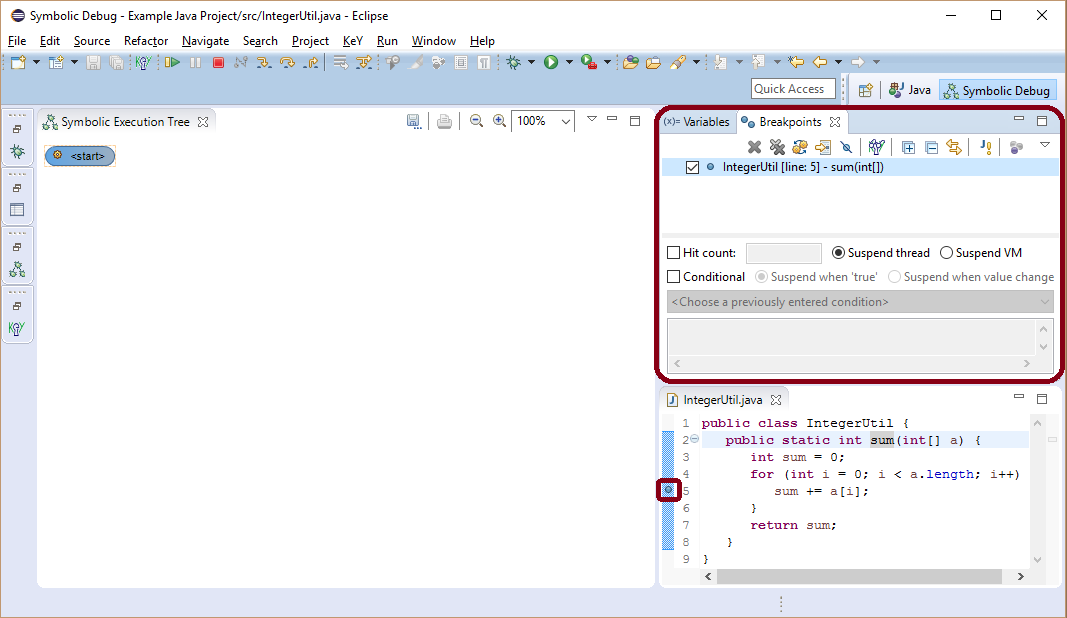Open the Back history dropdown arrow
The width and height of the screenshot is (1067, 618).
tap(838, 63)
